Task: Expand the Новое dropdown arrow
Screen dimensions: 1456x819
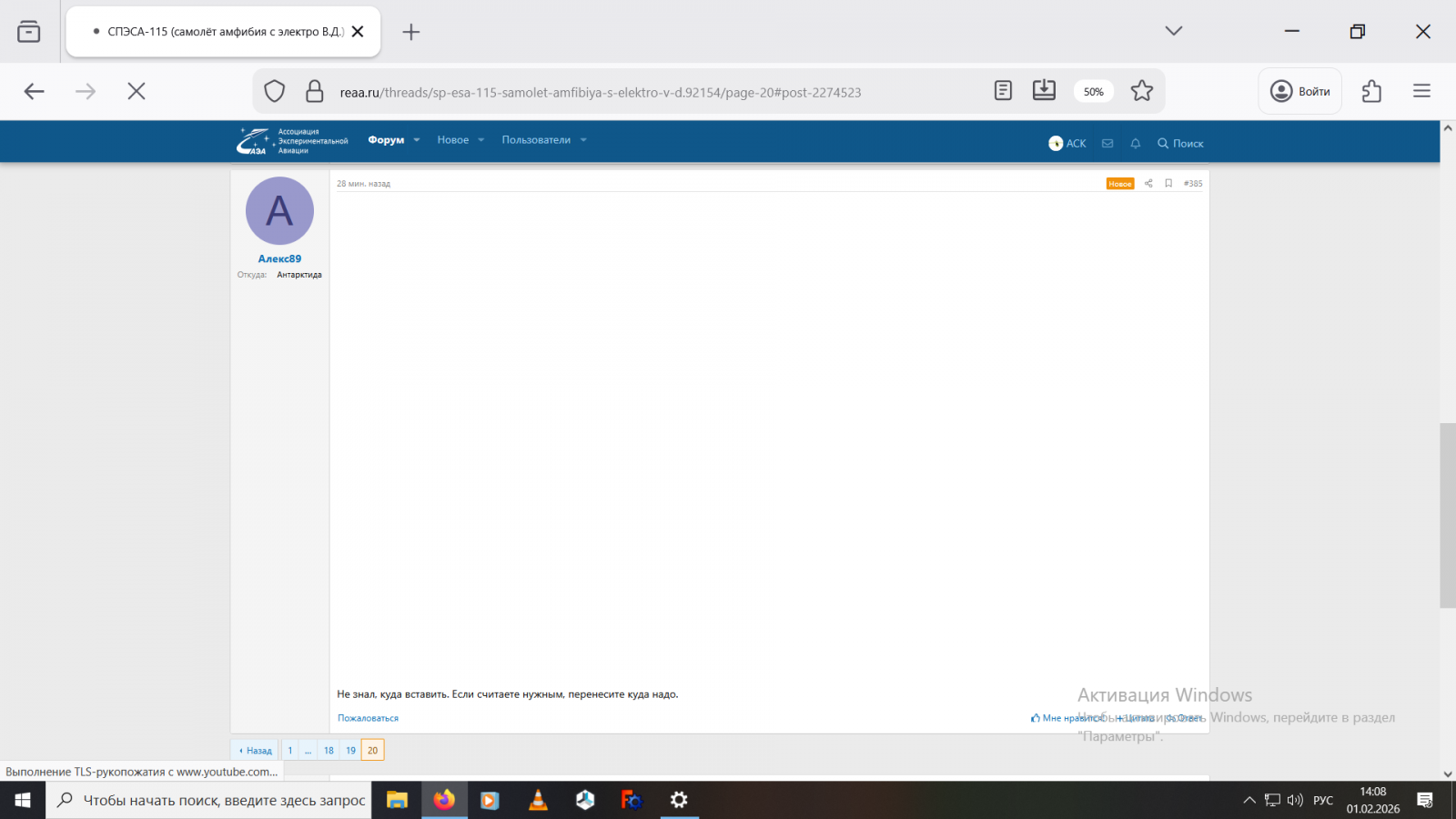Action: click(480, 140)
